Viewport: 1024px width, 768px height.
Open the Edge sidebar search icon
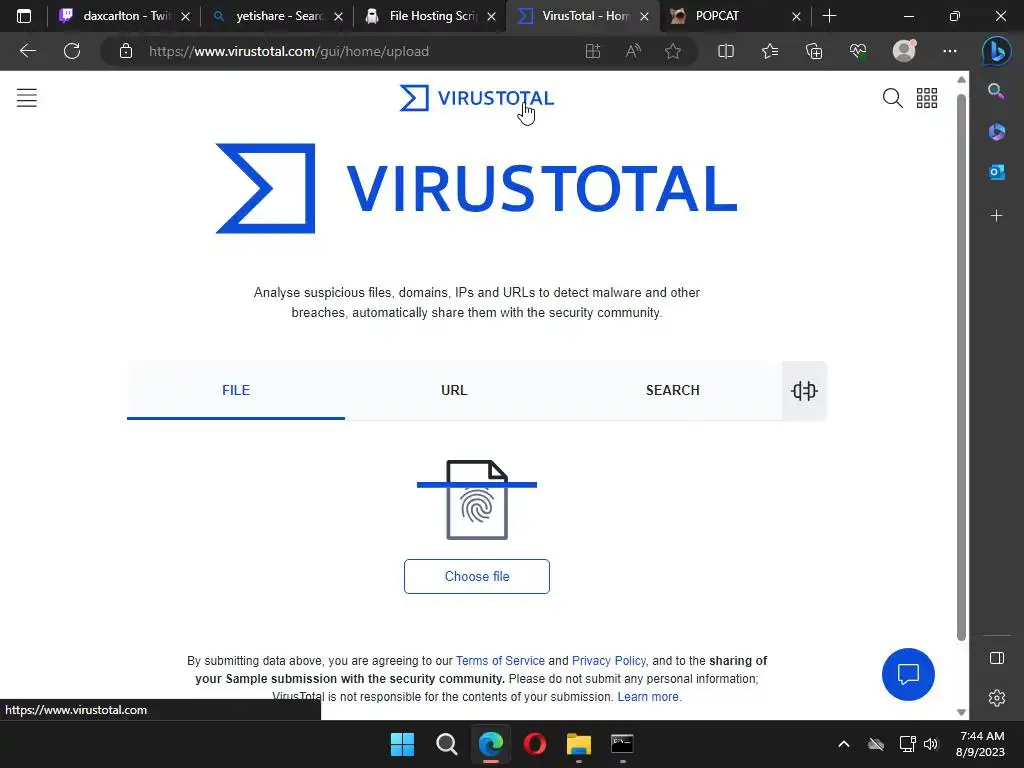coord(996,91)
